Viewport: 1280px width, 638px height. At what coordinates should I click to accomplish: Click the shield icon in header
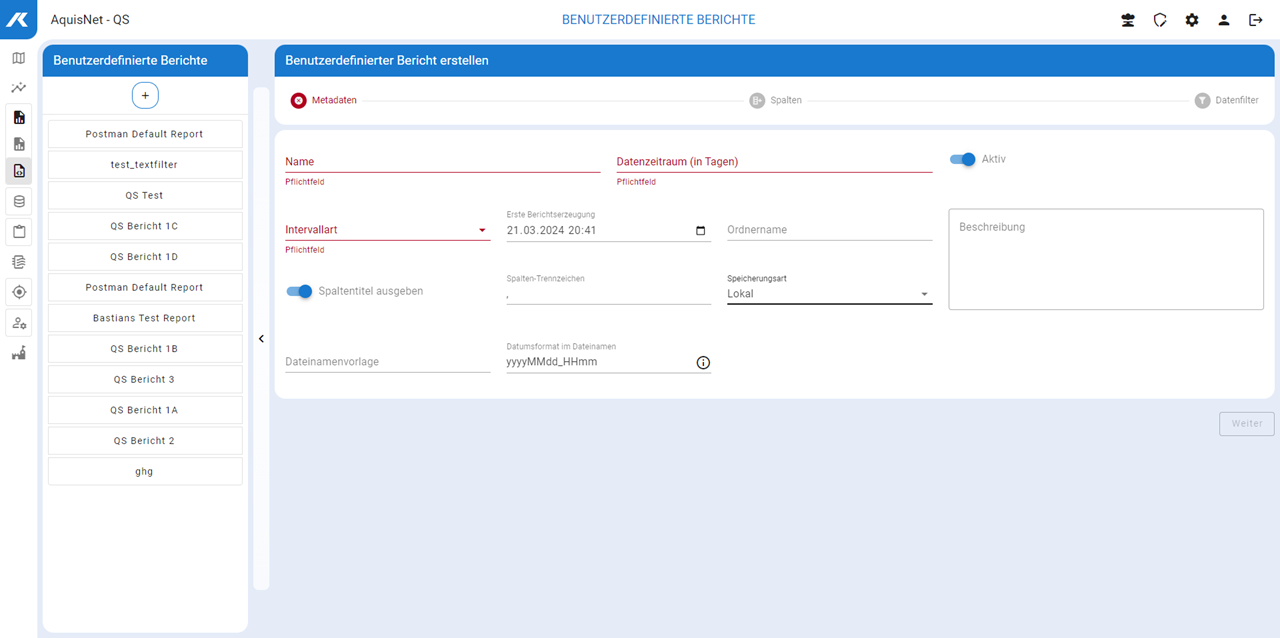pyautogui.click(x=1160, y=20)
